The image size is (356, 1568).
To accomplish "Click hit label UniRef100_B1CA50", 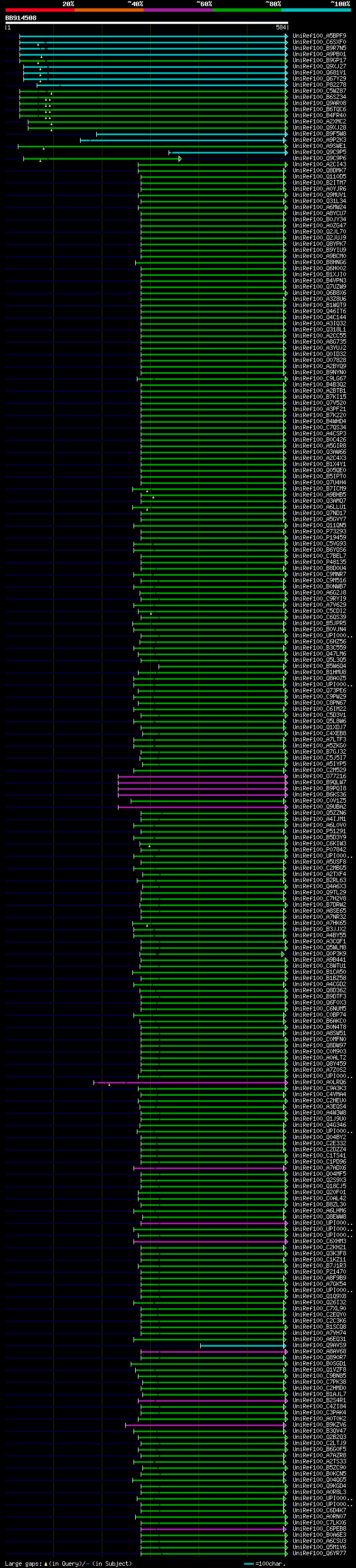I will click(319, 972).
